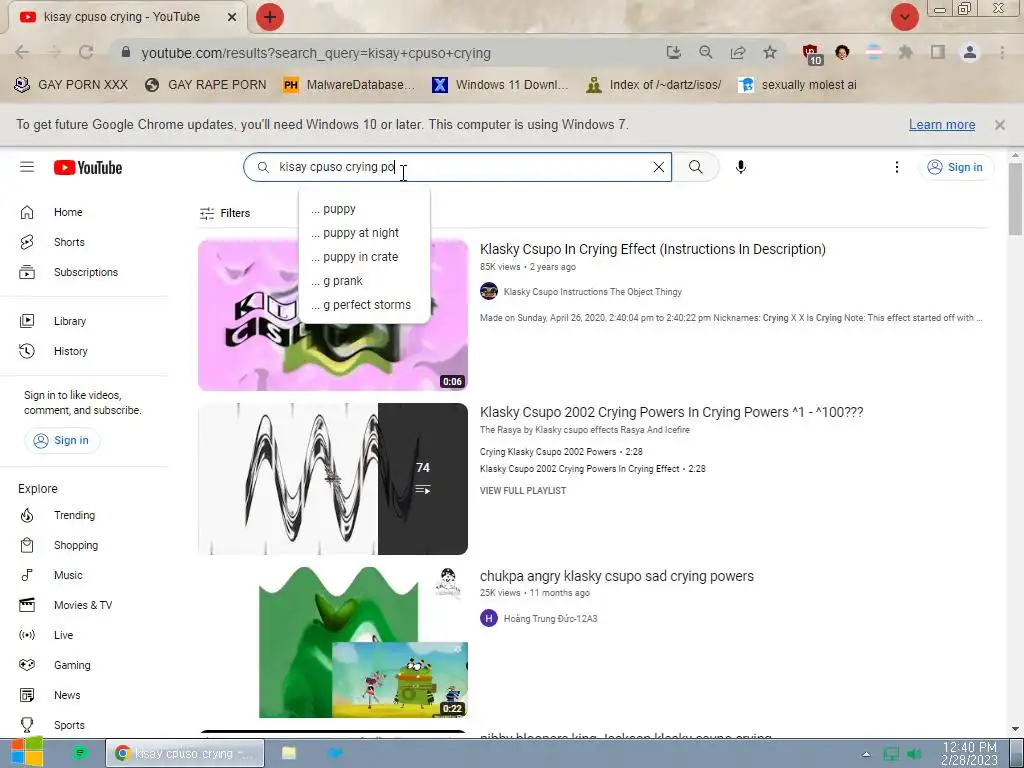Click the volume speaker icon in the system tray
The image size is (1024, 768).
point(914,754)
